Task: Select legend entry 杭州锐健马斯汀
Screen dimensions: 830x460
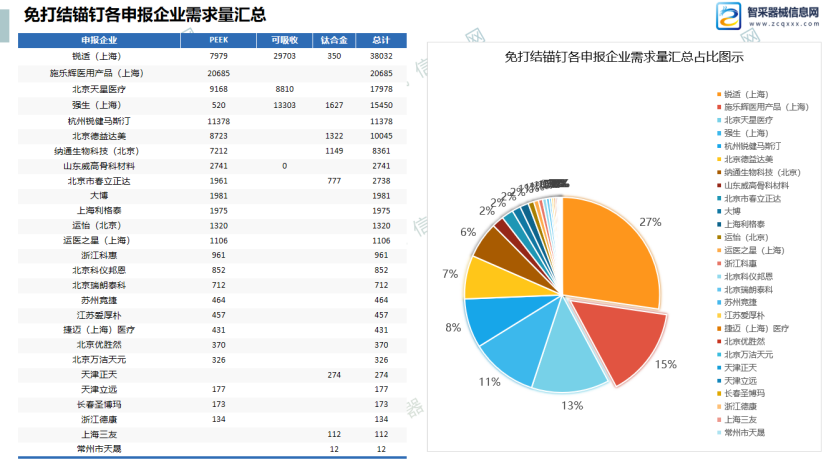Action: coord(752,146)
